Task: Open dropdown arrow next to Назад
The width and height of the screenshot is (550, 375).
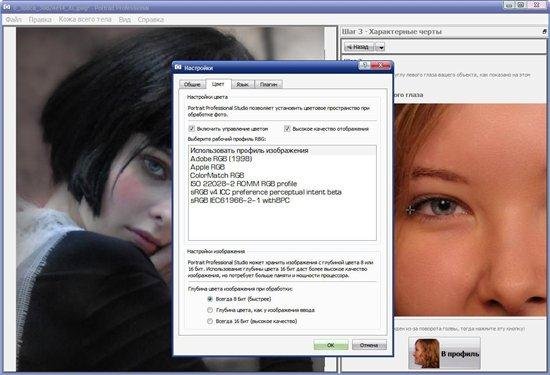Action: [x=381, y=47]
